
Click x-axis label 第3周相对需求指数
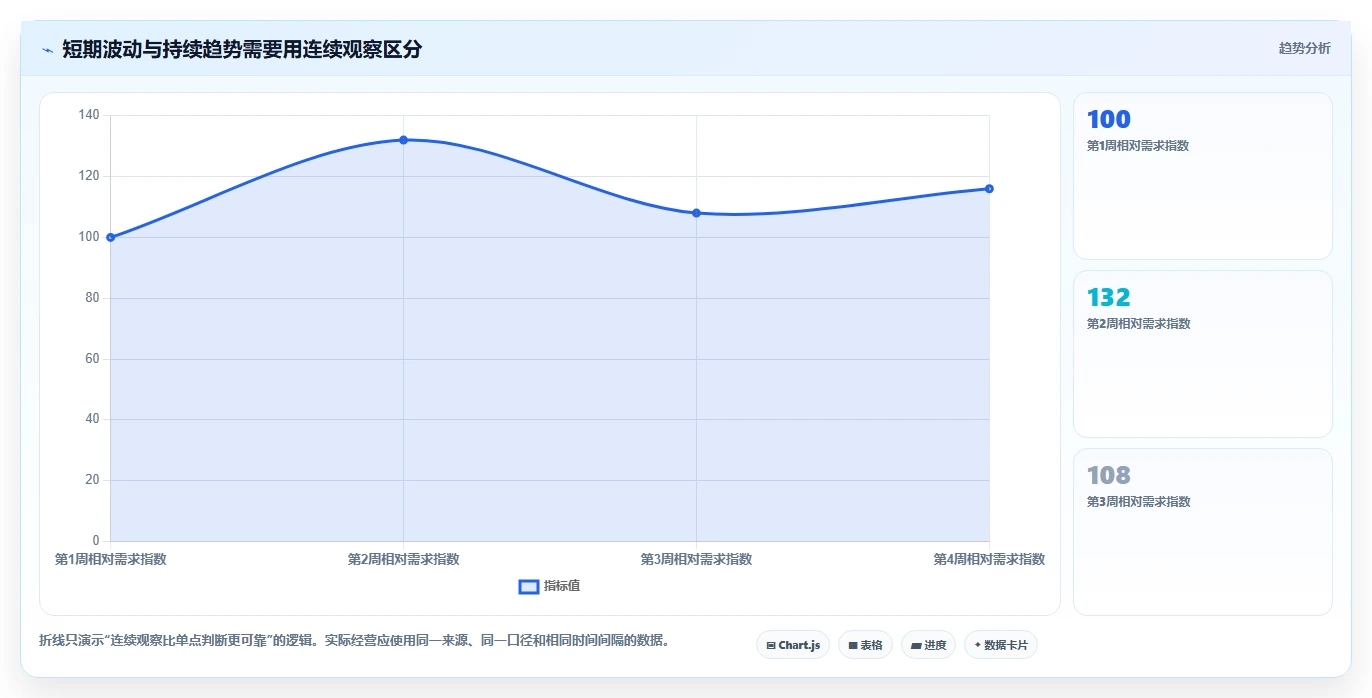(696, 559)
